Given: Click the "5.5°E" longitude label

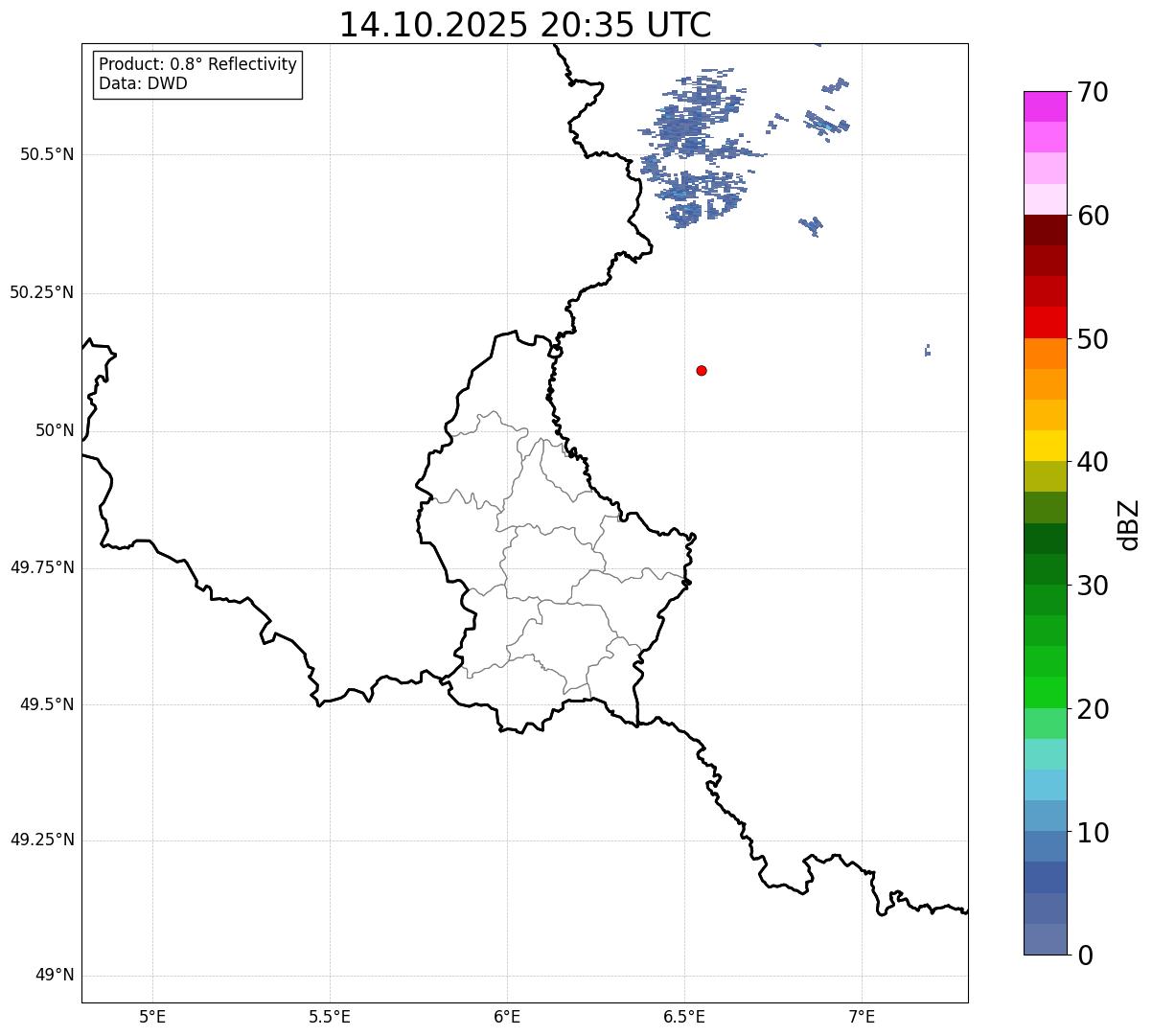Looking at the screenshot, I should click(330, 1017).
